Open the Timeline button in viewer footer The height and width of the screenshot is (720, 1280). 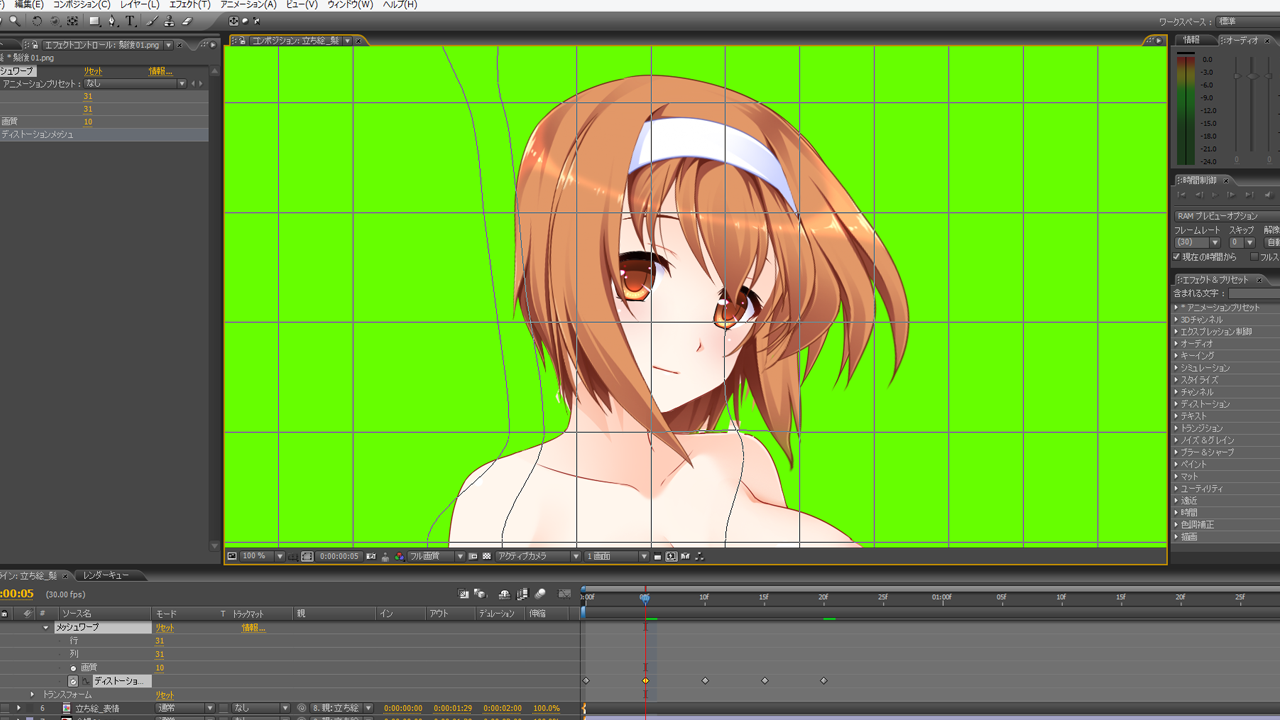tap(684, 556)
